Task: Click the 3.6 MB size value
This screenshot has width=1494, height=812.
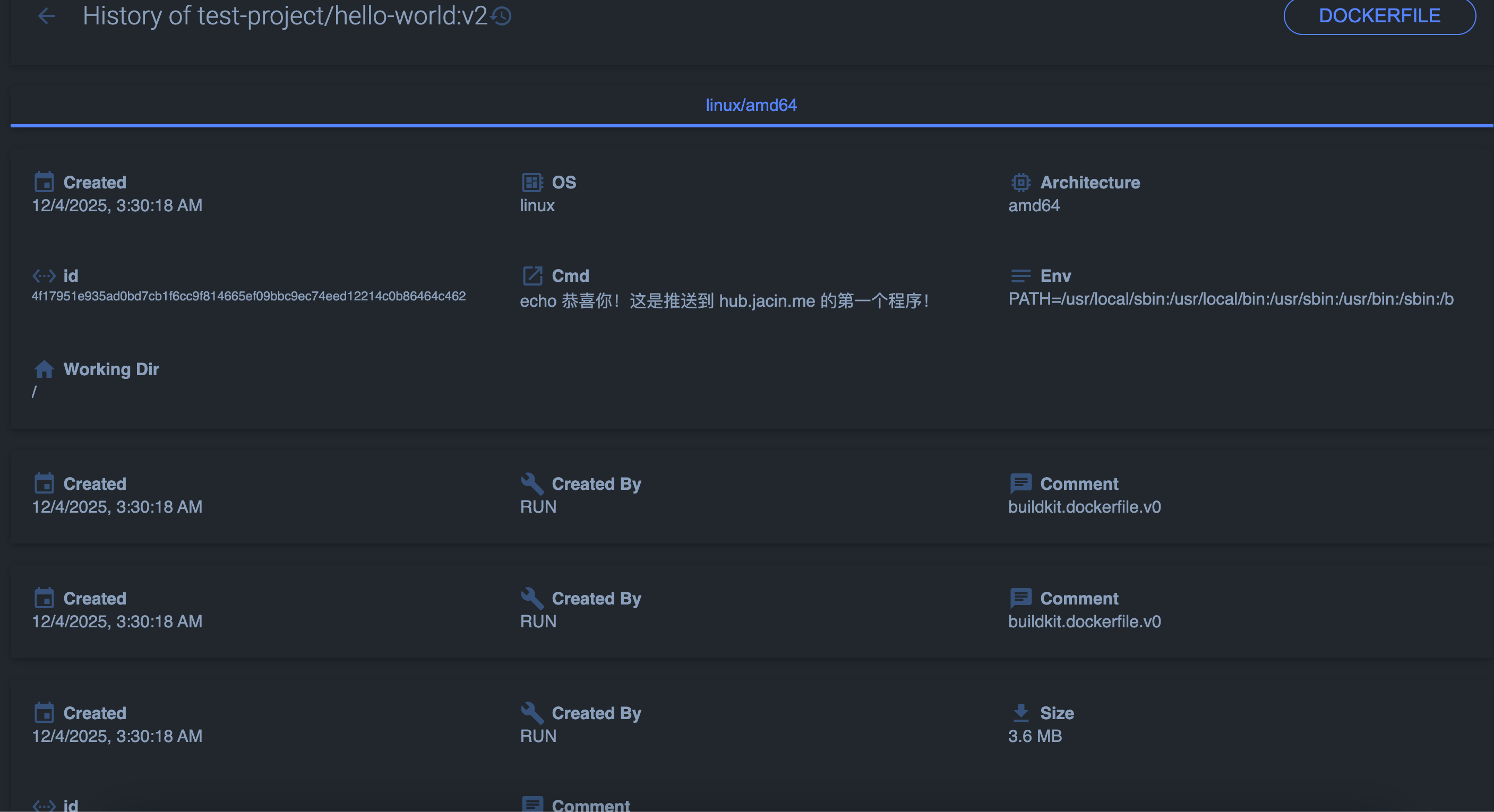Action: 1035,736
